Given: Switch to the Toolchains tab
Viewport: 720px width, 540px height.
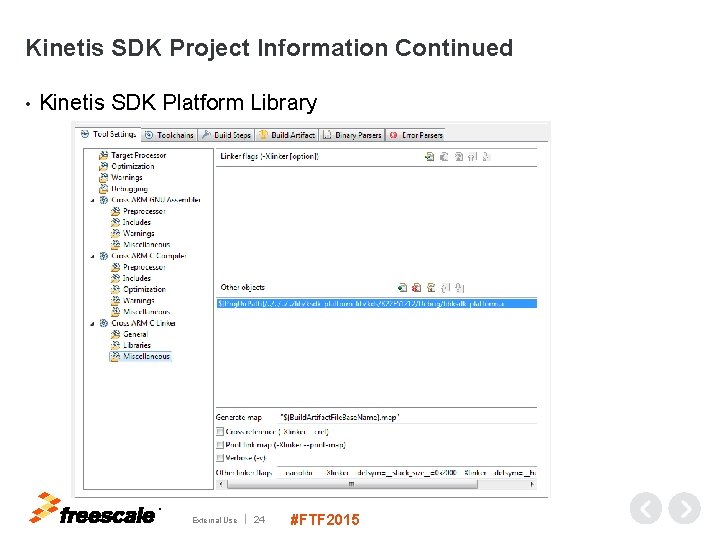Looking at the screenshot, I should [x=169, y=135].
